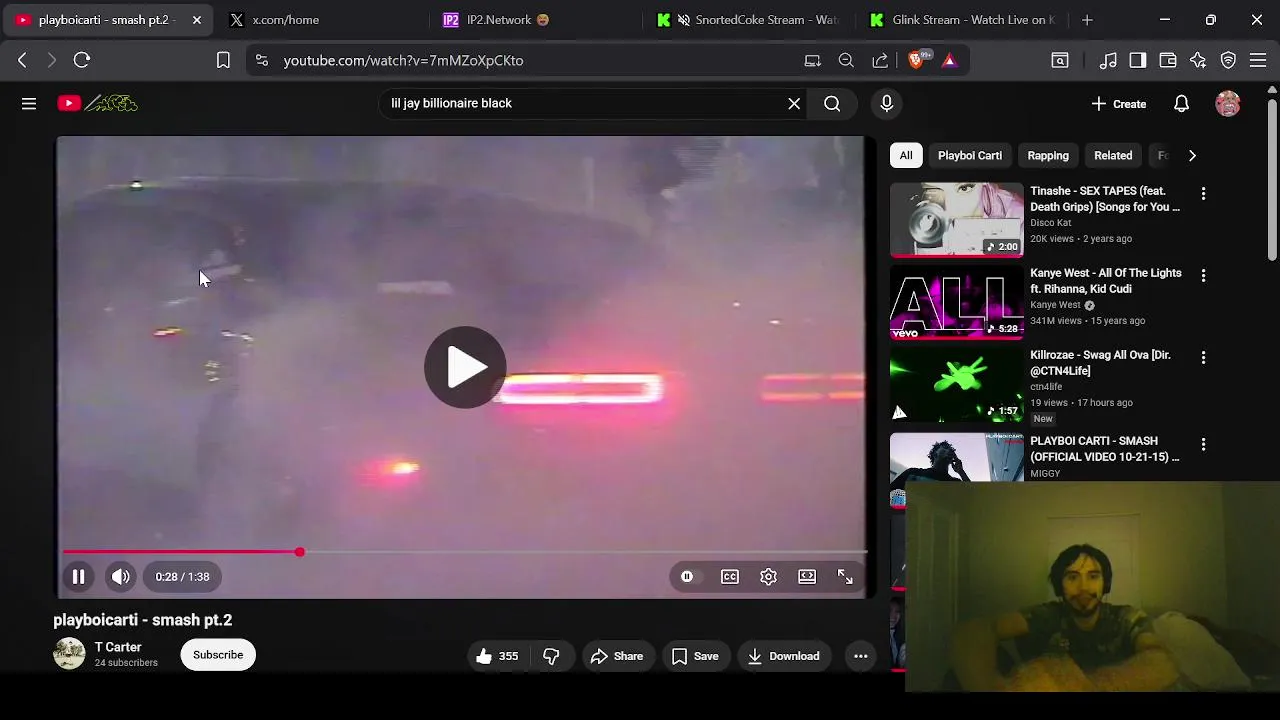Reload the current page
The height and width of the screenshot is (720, 1280).
click(x=82, y=60)
